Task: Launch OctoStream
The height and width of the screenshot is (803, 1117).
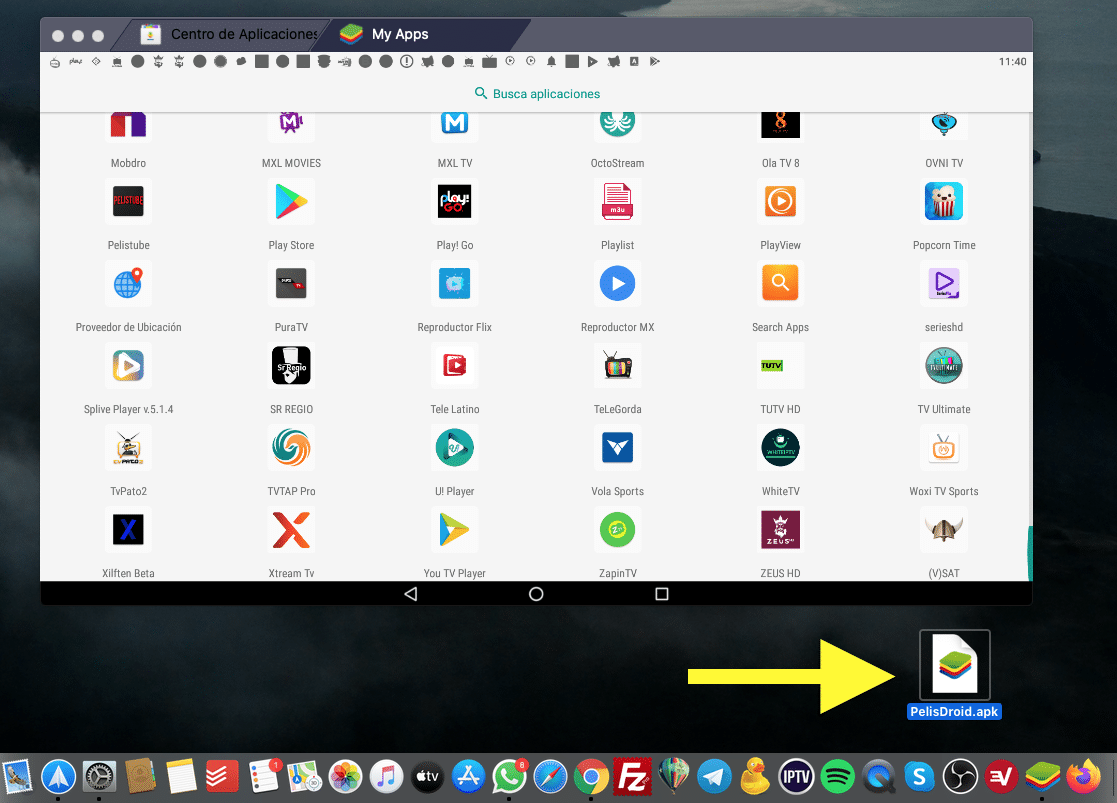Action: pos(617,120)
